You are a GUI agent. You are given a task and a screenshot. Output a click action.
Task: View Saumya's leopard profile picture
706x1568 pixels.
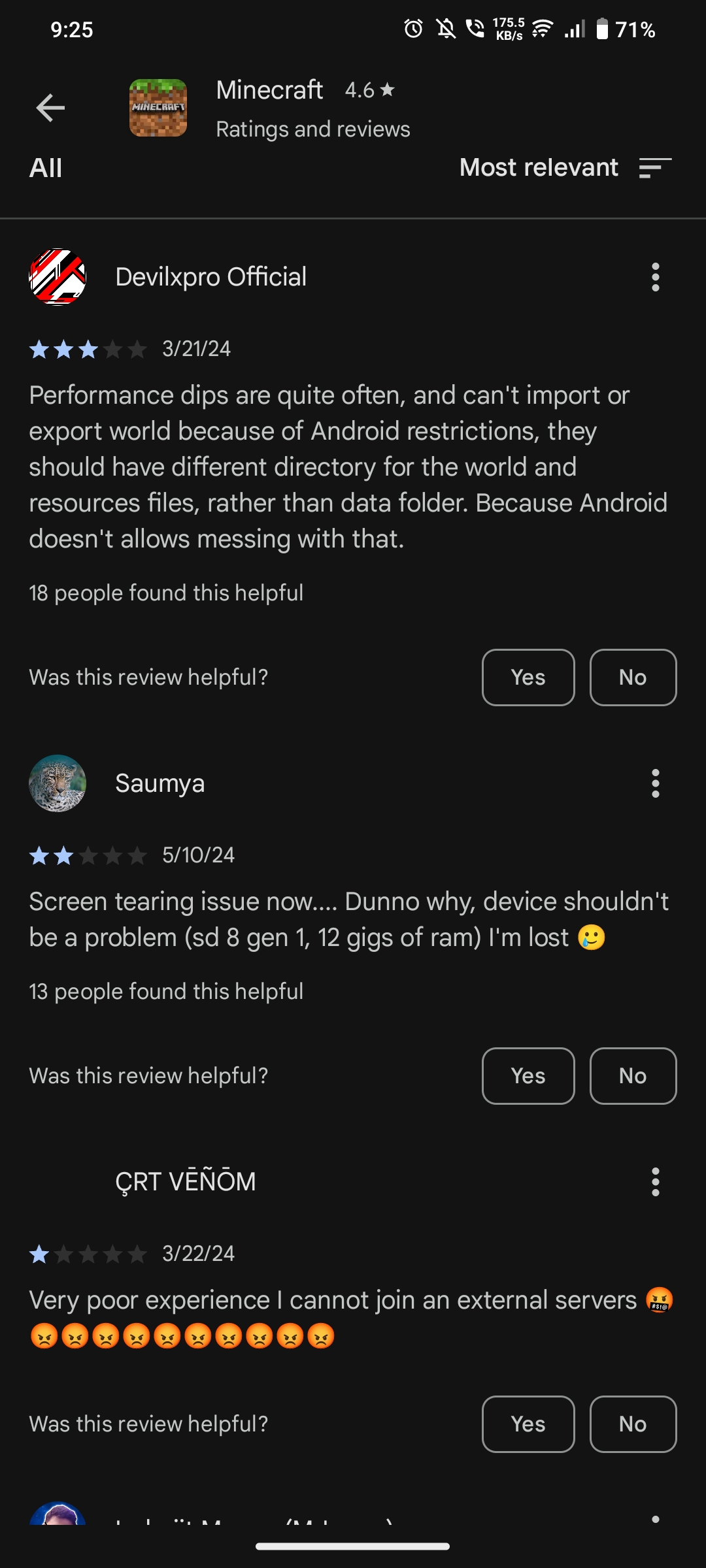tap(58, 783)
